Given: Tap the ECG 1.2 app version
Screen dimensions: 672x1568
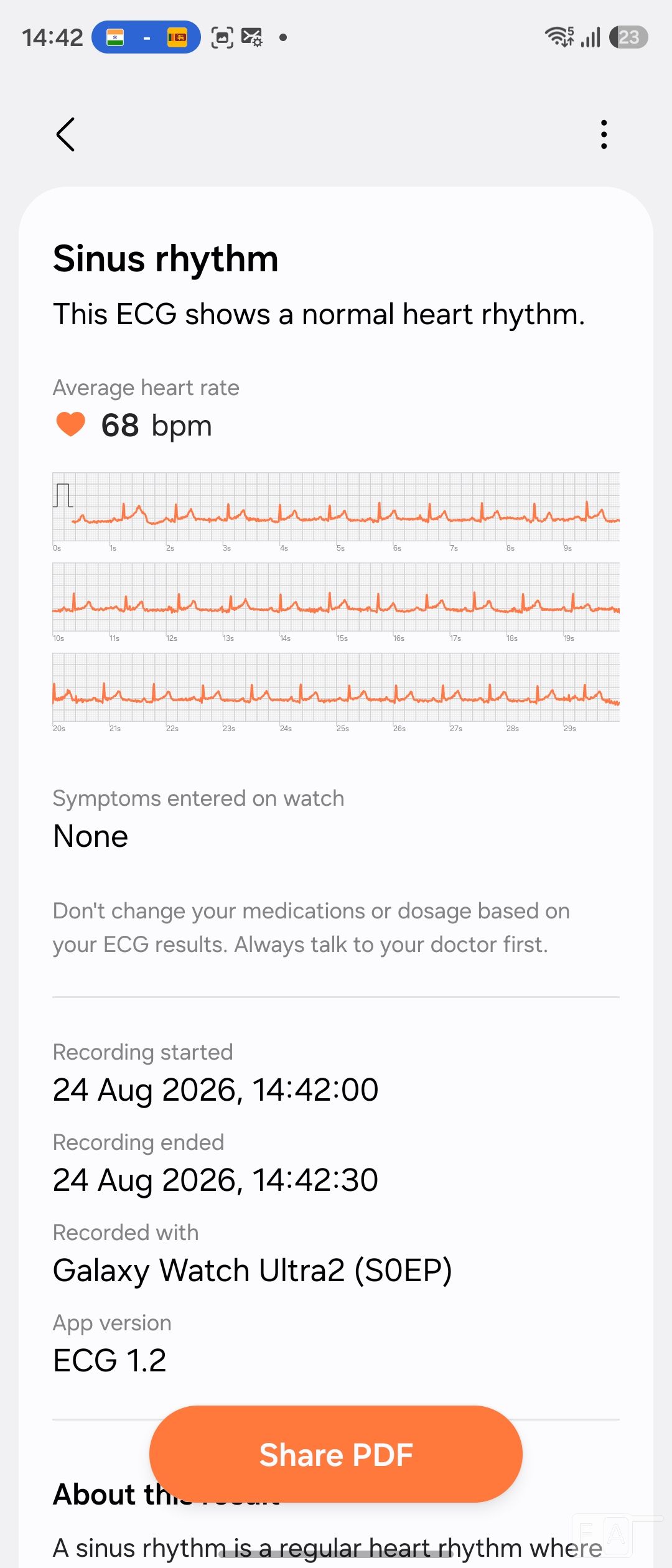Looking at the screenshot, I should click(x=110, y=1360).
